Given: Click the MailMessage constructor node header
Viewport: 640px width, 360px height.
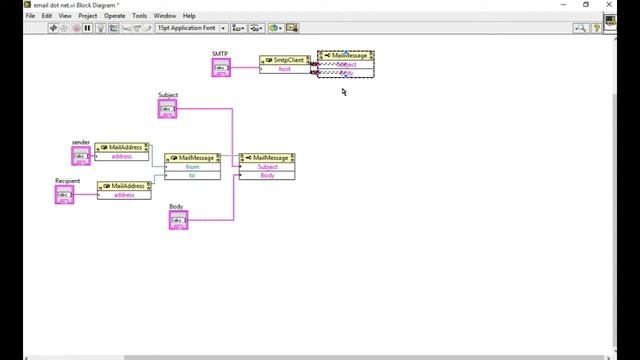Looking at the screenshot, I should pos(193,158).
